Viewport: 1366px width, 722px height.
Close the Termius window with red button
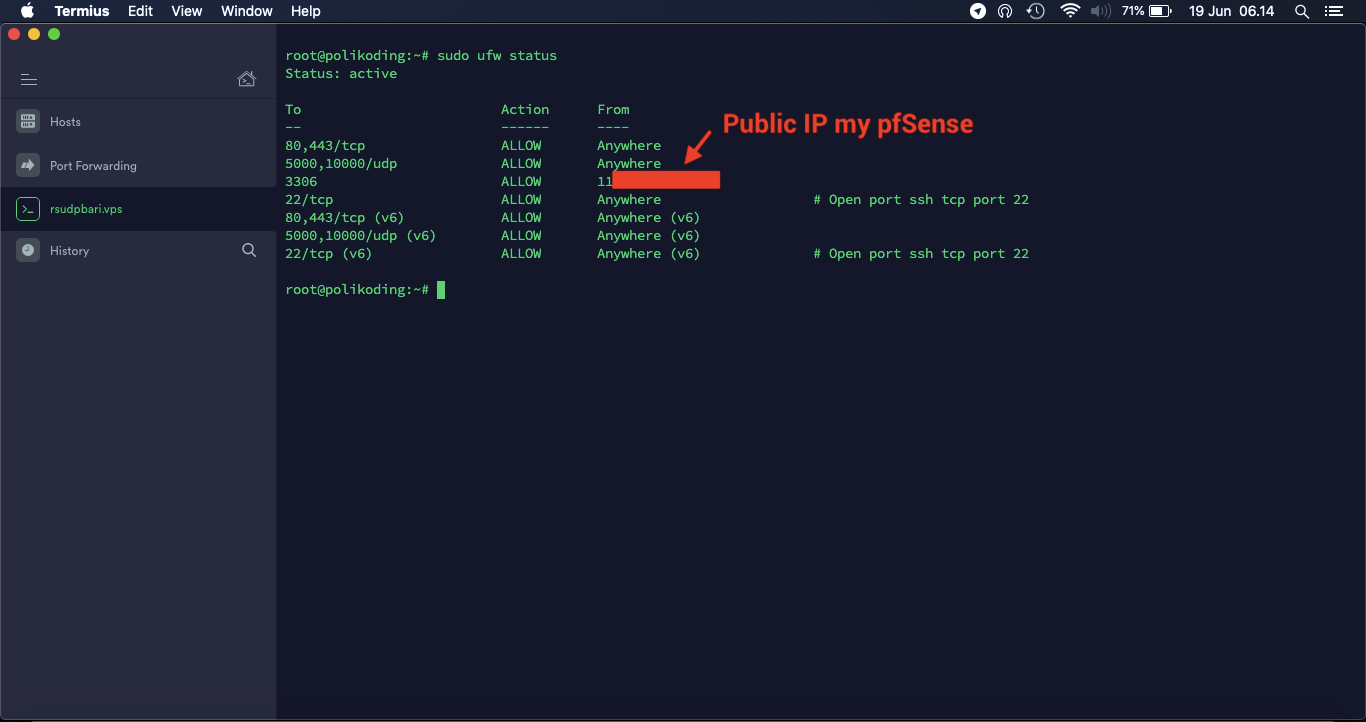coord(14,34)
